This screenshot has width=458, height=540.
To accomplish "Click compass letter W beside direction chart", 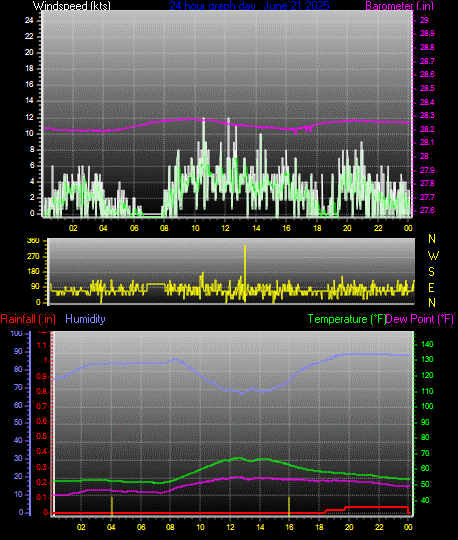I will (x=433, y=256).
